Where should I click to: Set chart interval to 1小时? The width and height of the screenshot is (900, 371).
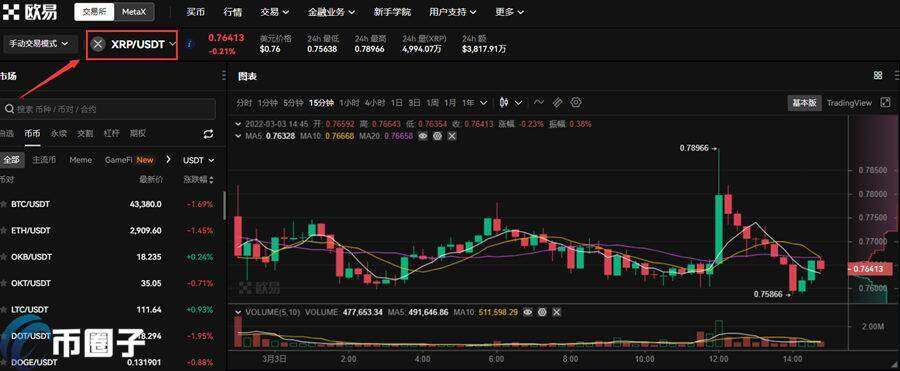(x=349, y=103)
